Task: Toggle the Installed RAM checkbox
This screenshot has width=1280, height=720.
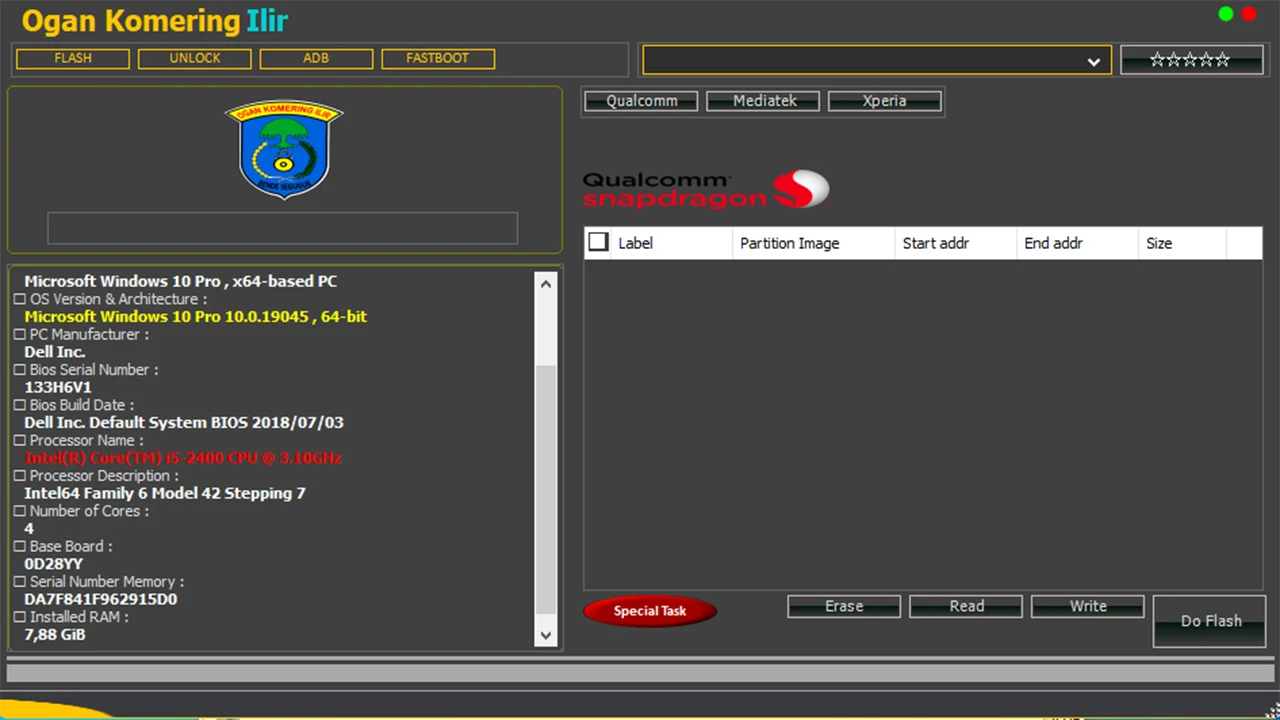Action: tap(19, 617)
